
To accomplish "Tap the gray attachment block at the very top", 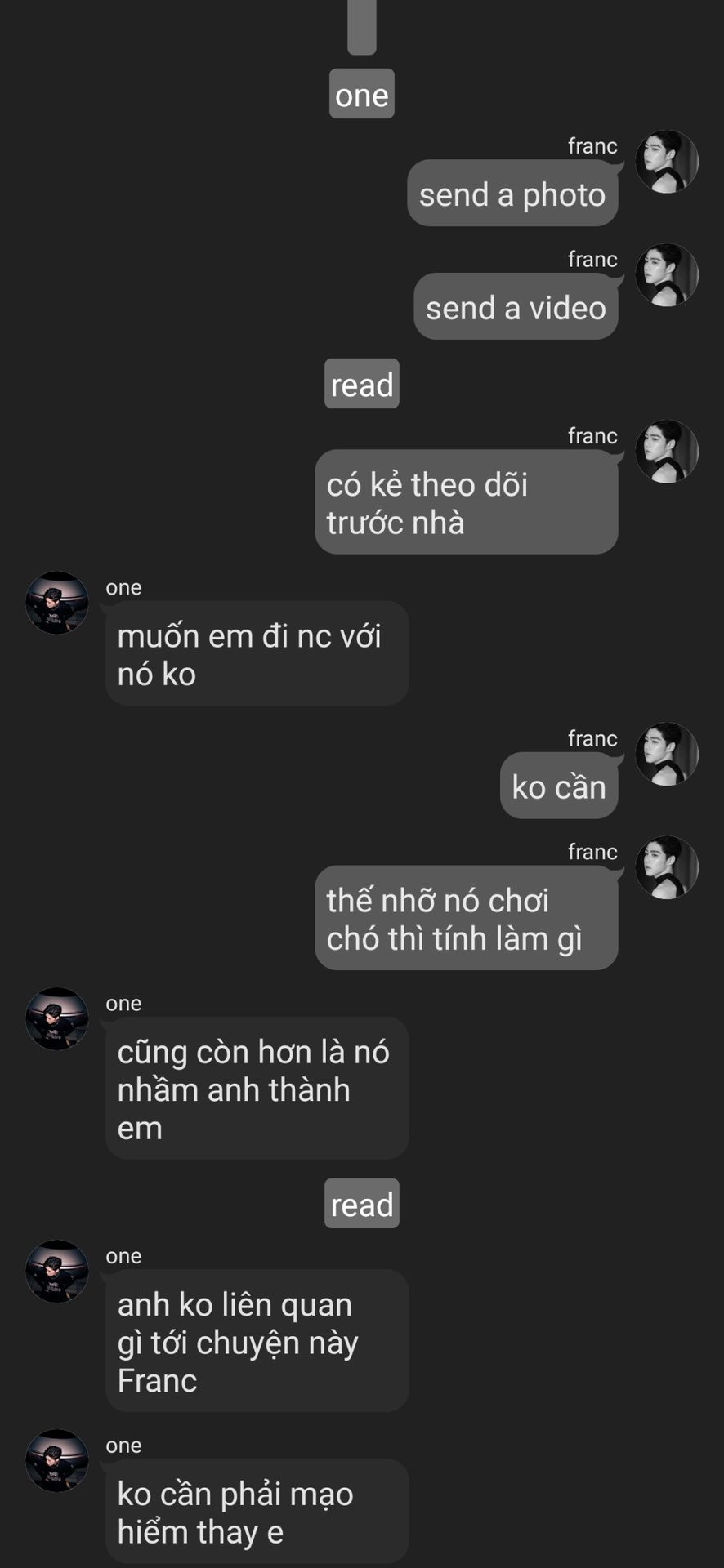I will coord(362,26).
